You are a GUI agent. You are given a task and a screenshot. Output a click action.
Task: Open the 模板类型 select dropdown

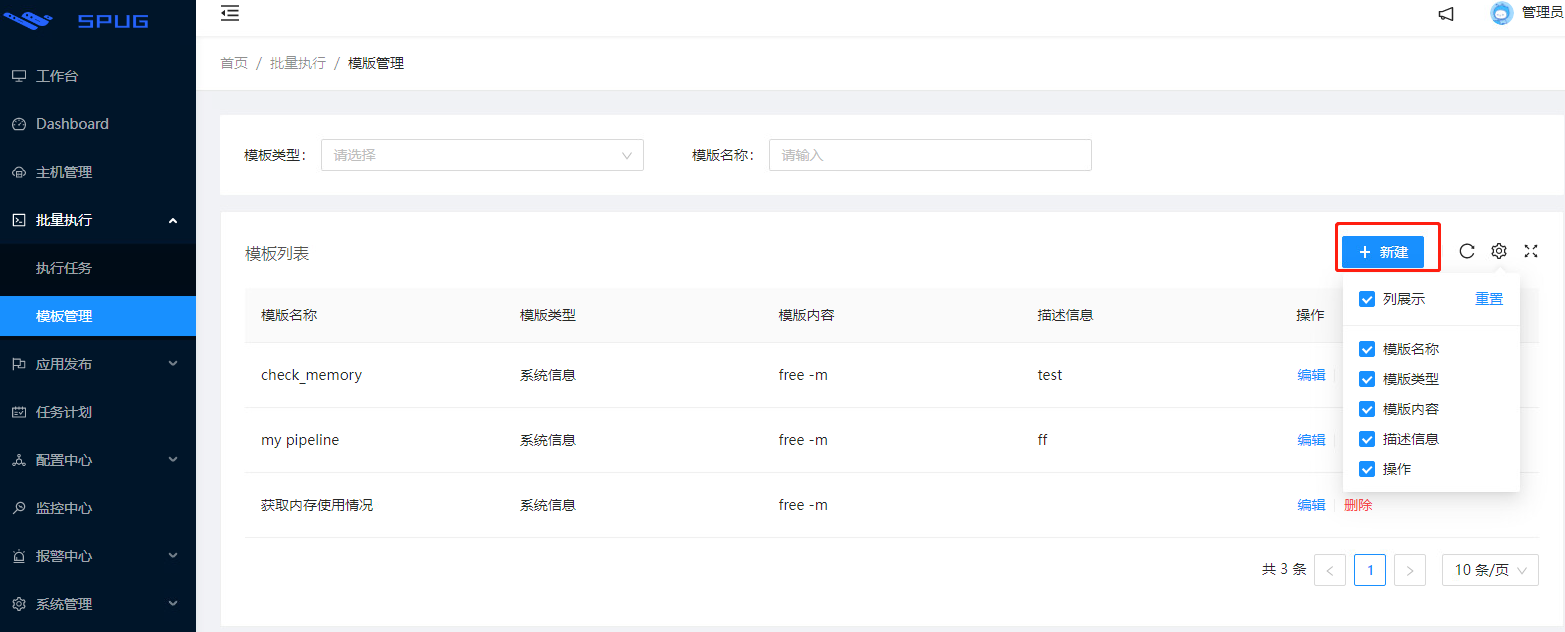(x=482, y=155)
